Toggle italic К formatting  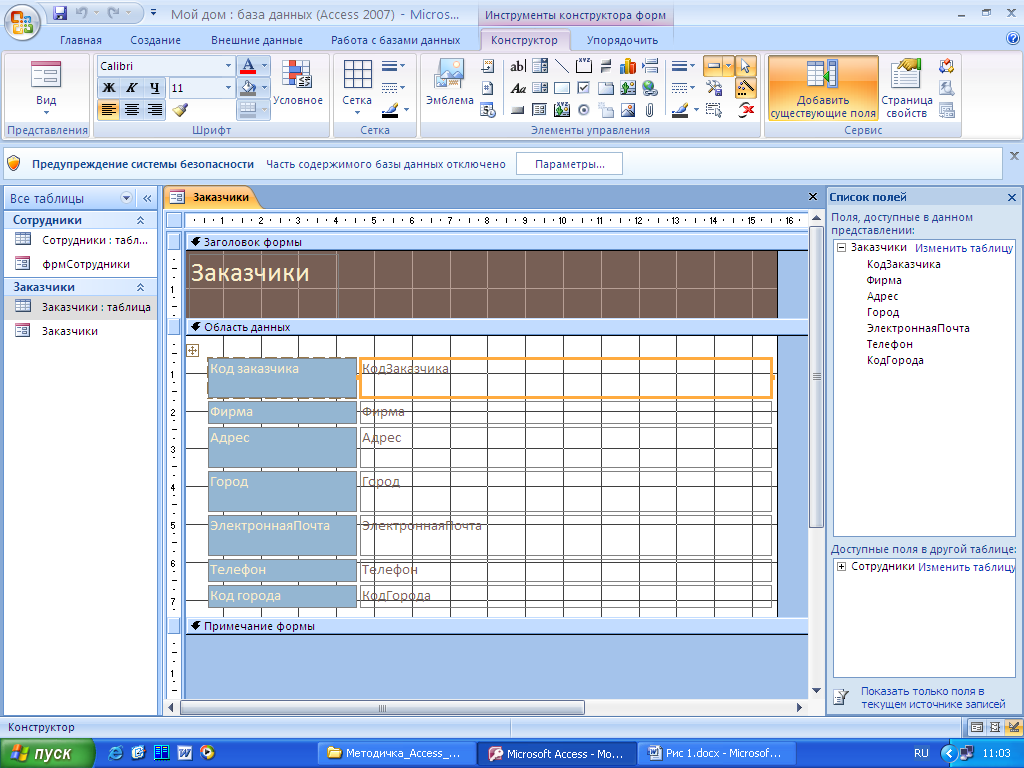132,88
